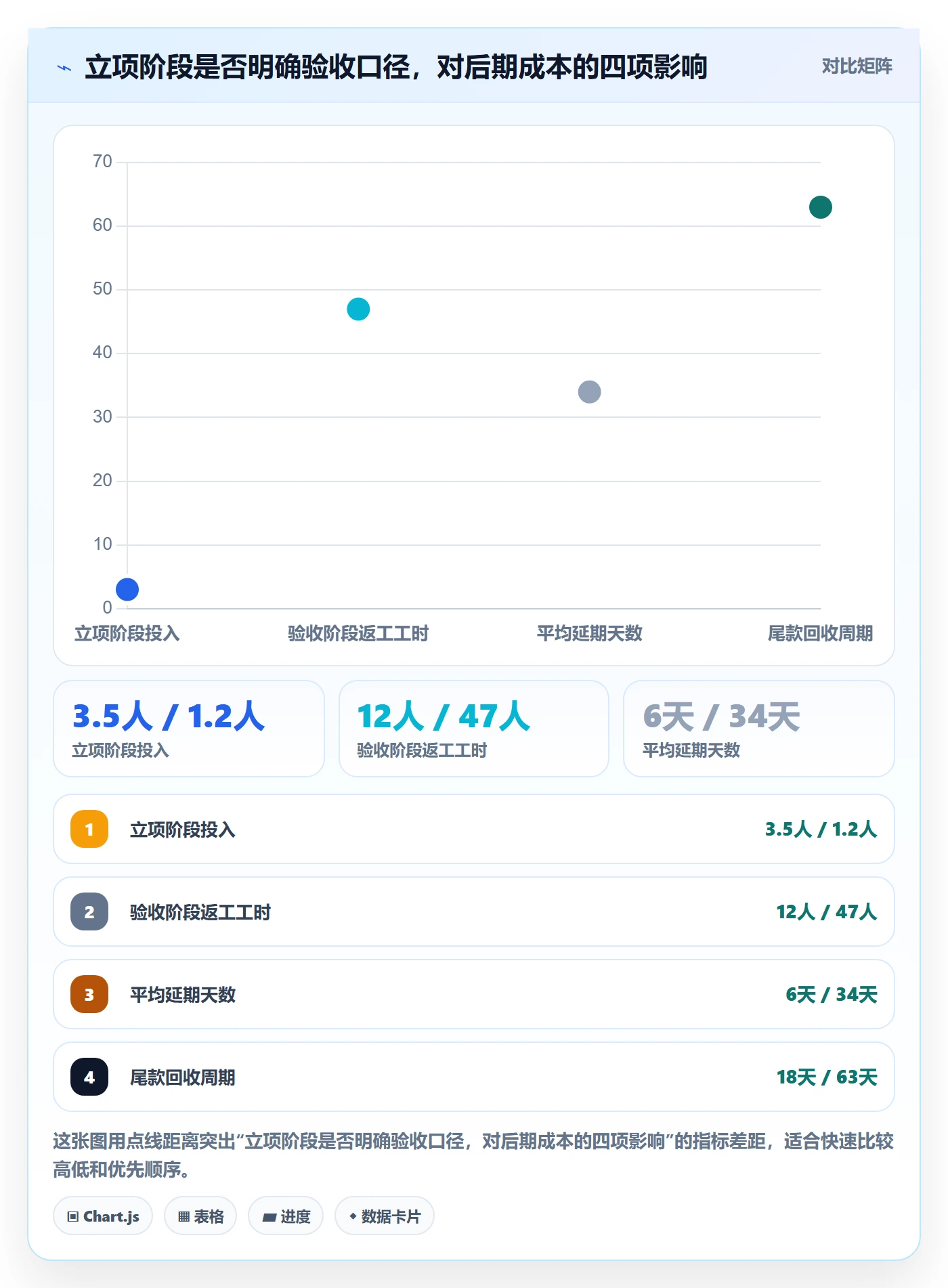This screenshot has width=948, height=1288.
Task: Open the 12人 / 47人 summary card
Action: (474, 729)
